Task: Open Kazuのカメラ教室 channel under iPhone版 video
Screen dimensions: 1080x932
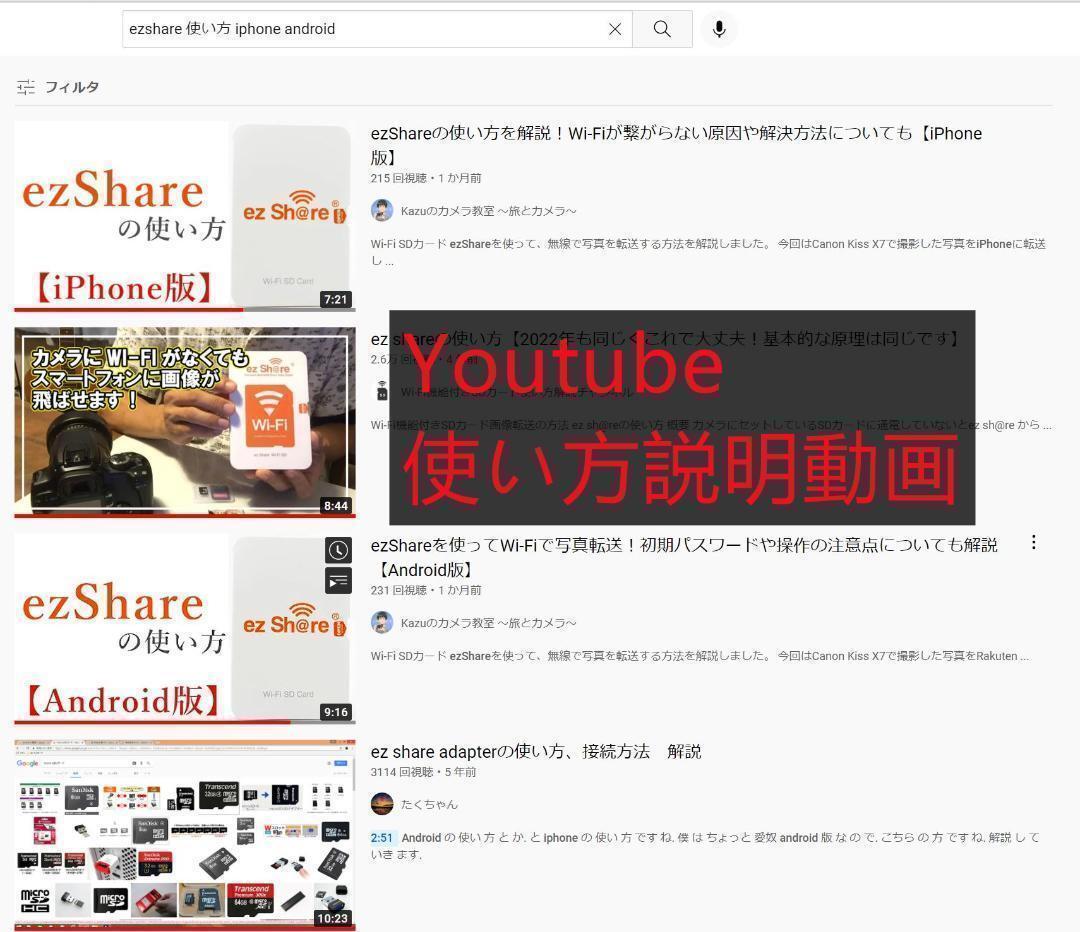Action: click(x=488, y=211)
